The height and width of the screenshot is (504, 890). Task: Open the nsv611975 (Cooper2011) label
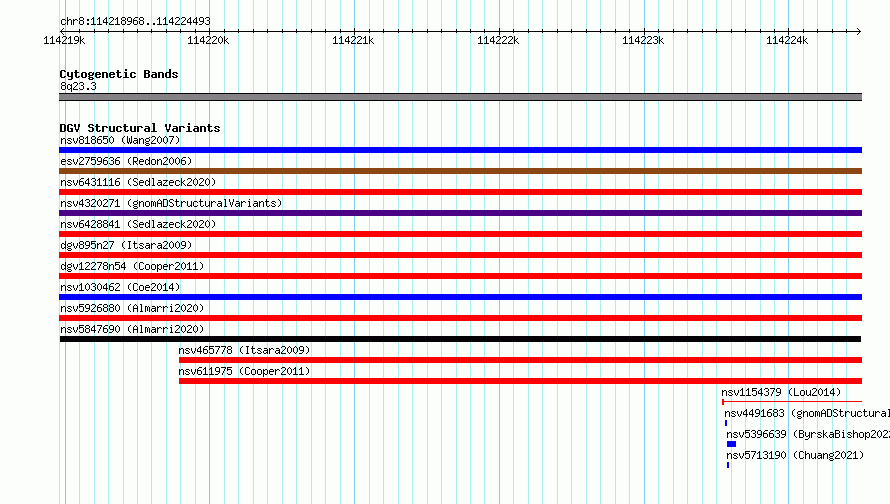pos(244,371)
